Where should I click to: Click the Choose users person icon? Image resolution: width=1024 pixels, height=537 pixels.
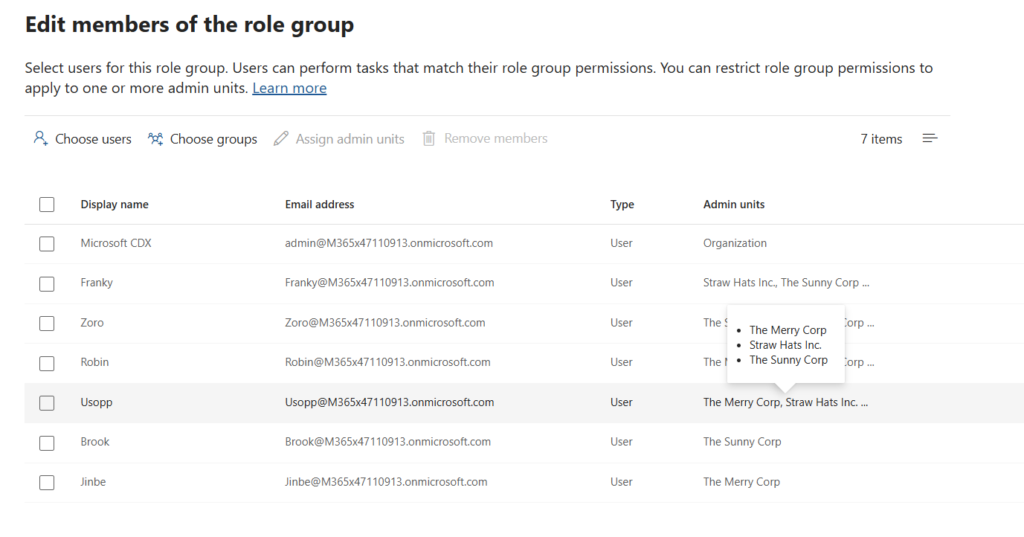[40, 138]
